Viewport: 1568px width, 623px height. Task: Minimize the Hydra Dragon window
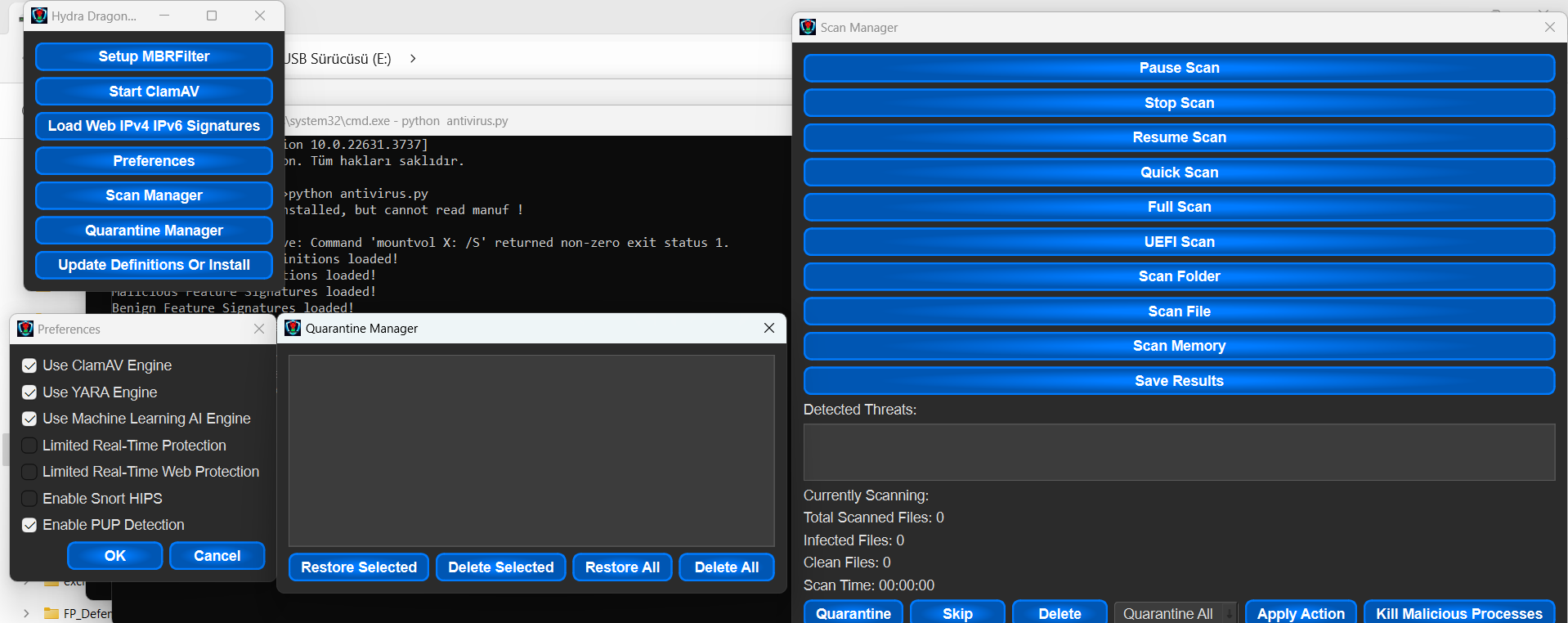click(x=164, y=16)
